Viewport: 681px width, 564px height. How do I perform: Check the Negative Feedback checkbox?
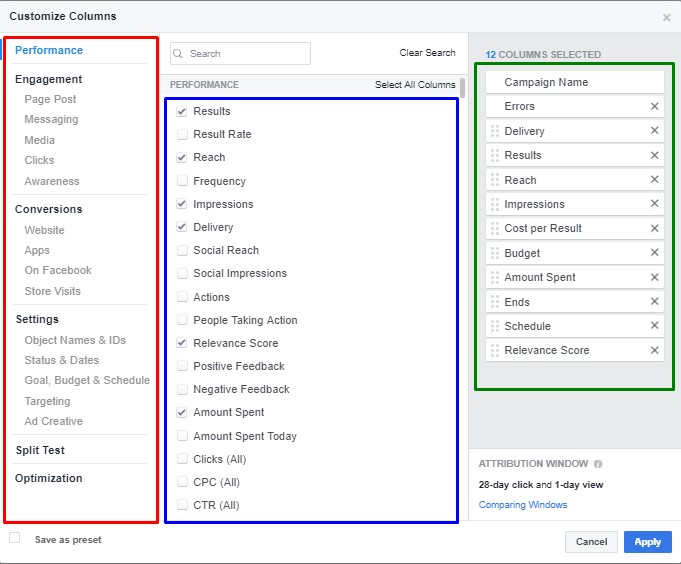click(x=182, y=389)
